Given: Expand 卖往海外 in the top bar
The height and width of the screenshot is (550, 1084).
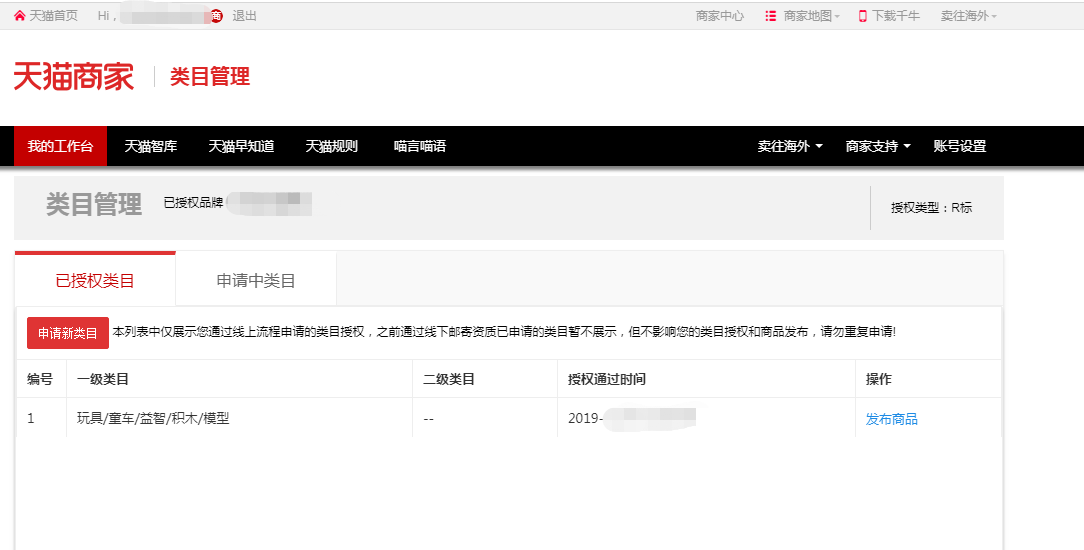Looking at the screenshot, I should [x=969, y=15].
